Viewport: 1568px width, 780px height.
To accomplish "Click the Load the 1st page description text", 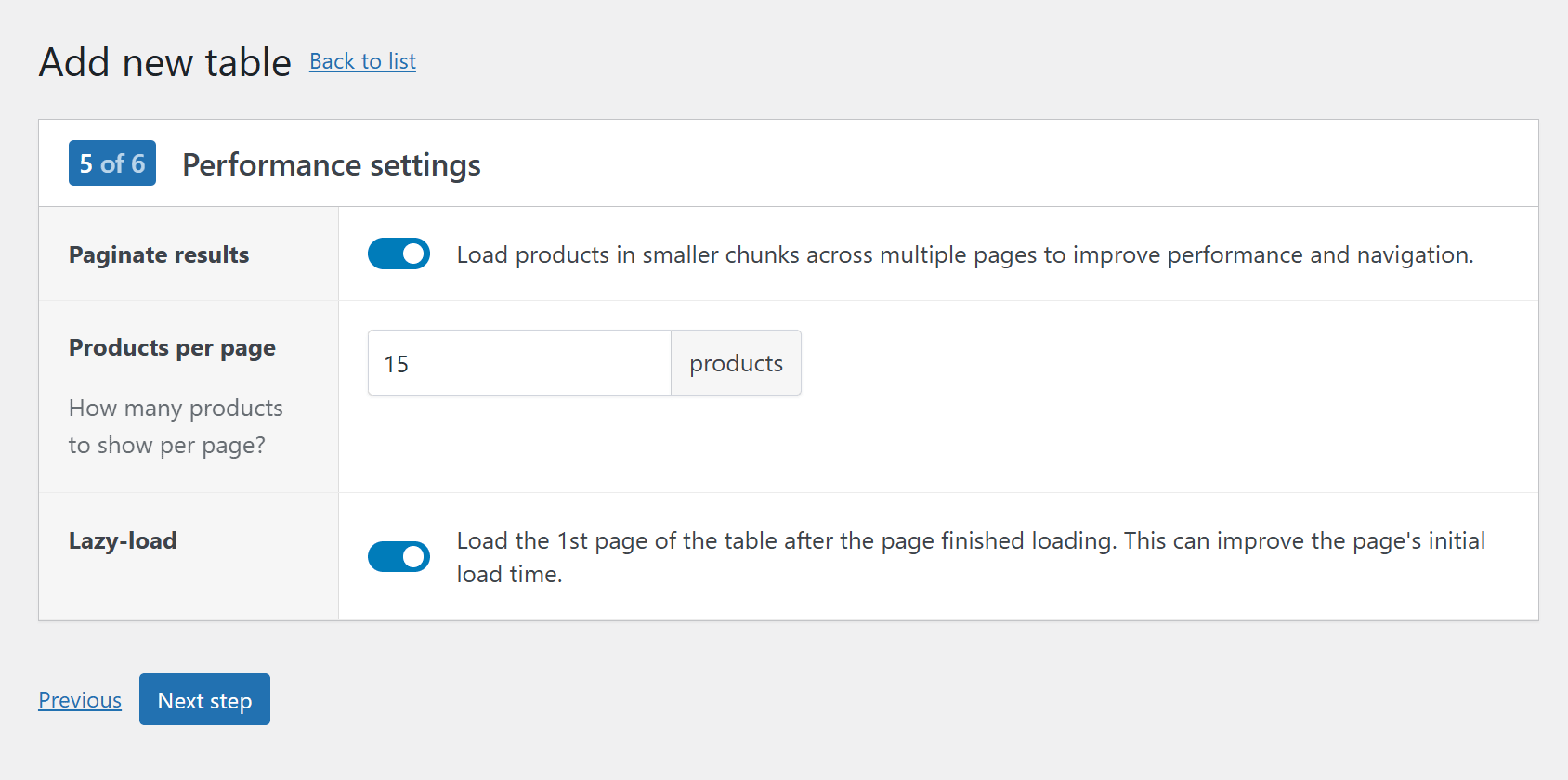I will click(x=970, y=541).
